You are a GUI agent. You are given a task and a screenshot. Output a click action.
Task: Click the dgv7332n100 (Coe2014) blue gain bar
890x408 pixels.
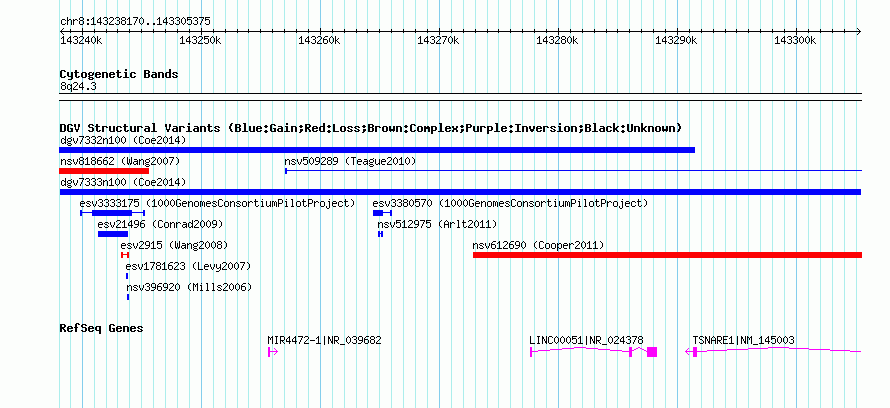[x=377, y=150]
